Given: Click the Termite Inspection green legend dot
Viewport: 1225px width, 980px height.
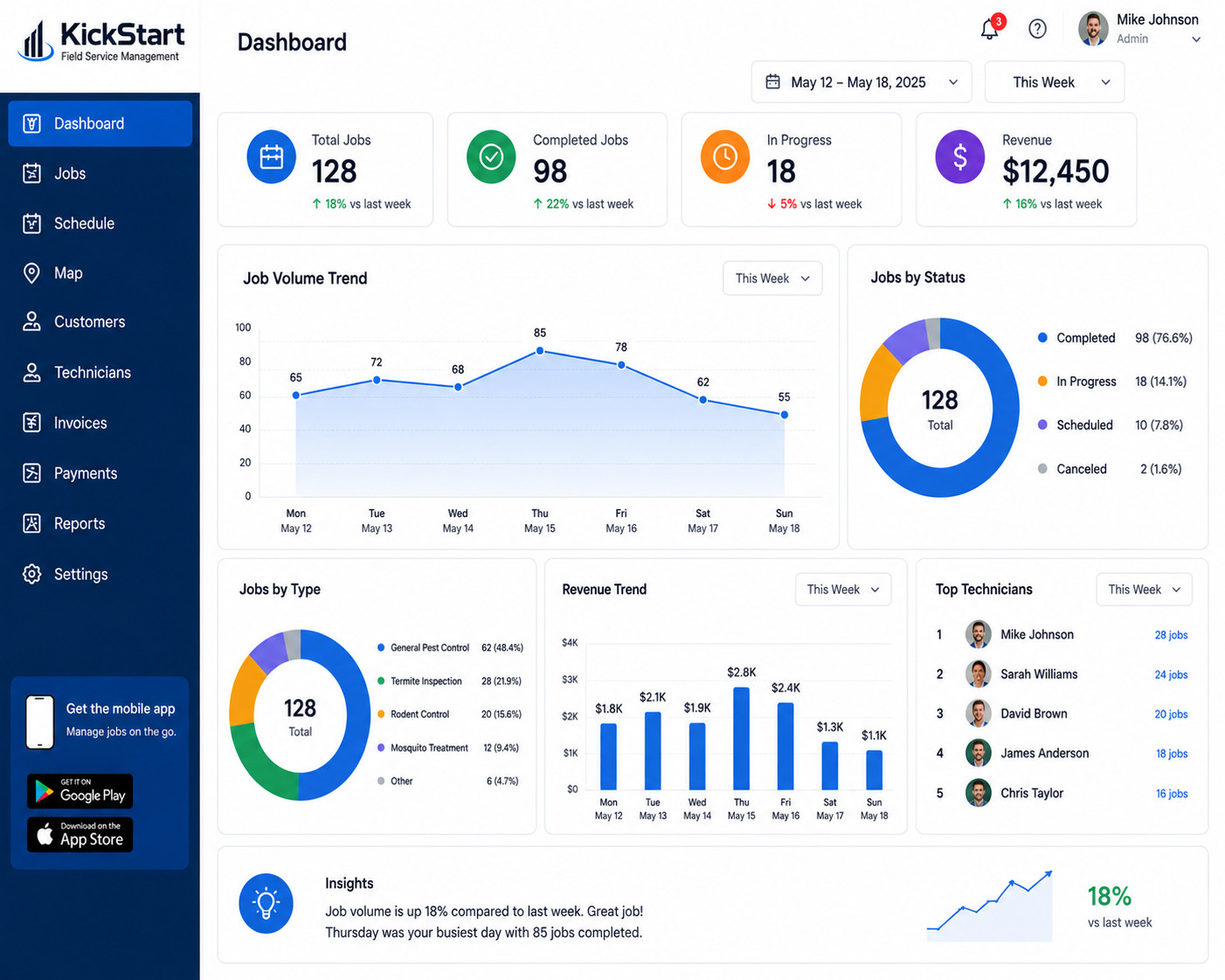Looking at the screenshot, I should pos(381,680).
